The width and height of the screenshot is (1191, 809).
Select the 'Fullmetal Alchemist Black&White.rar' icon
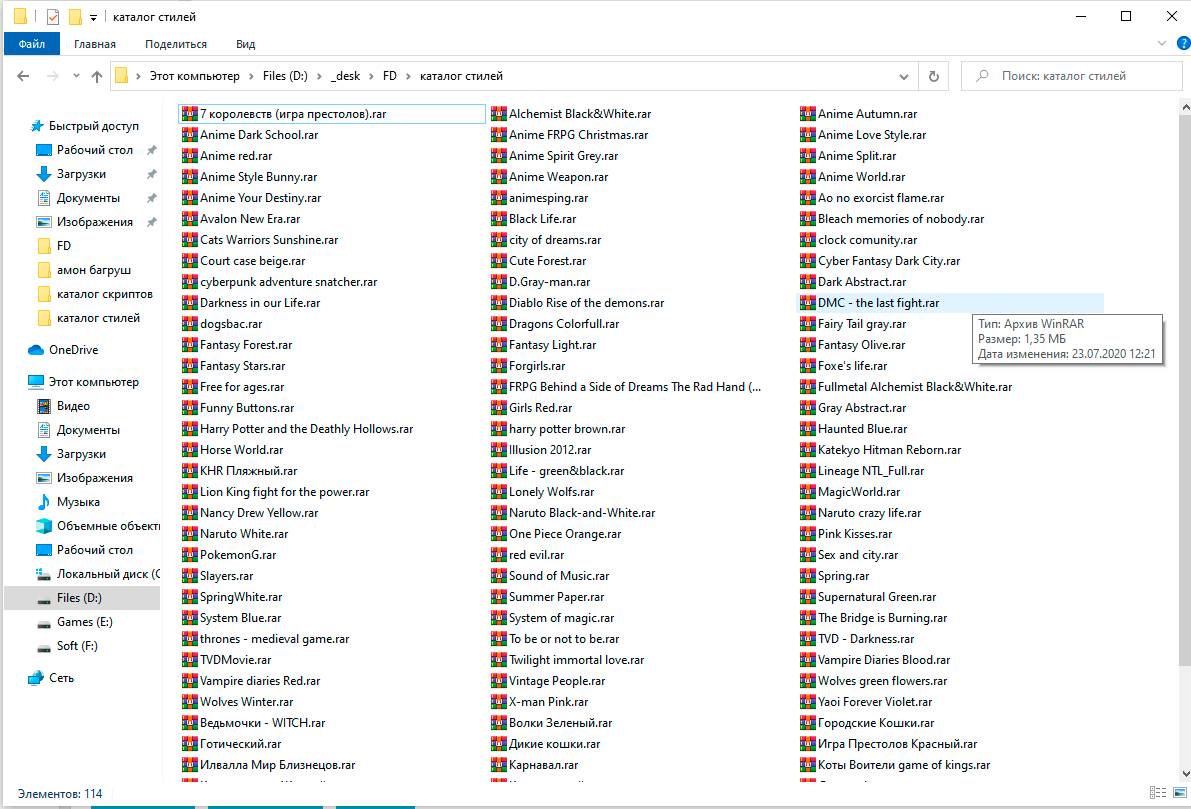[807, 387]
